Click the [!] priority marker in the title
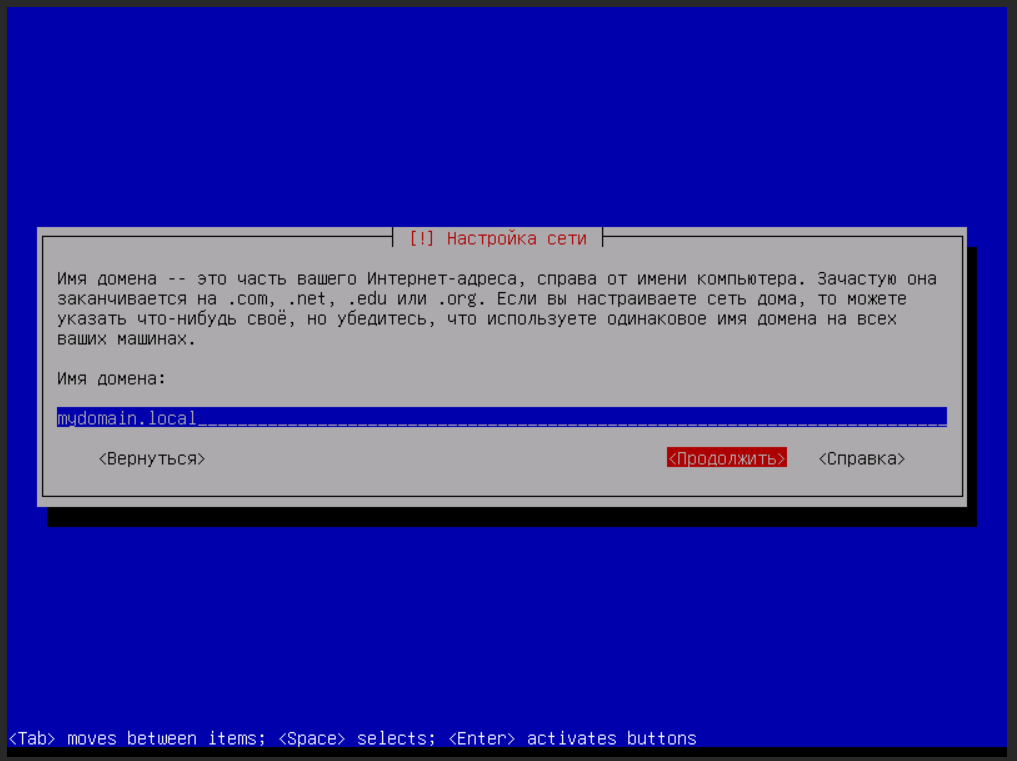This screenshot has width=1017, height=761. tap(422, 238)
